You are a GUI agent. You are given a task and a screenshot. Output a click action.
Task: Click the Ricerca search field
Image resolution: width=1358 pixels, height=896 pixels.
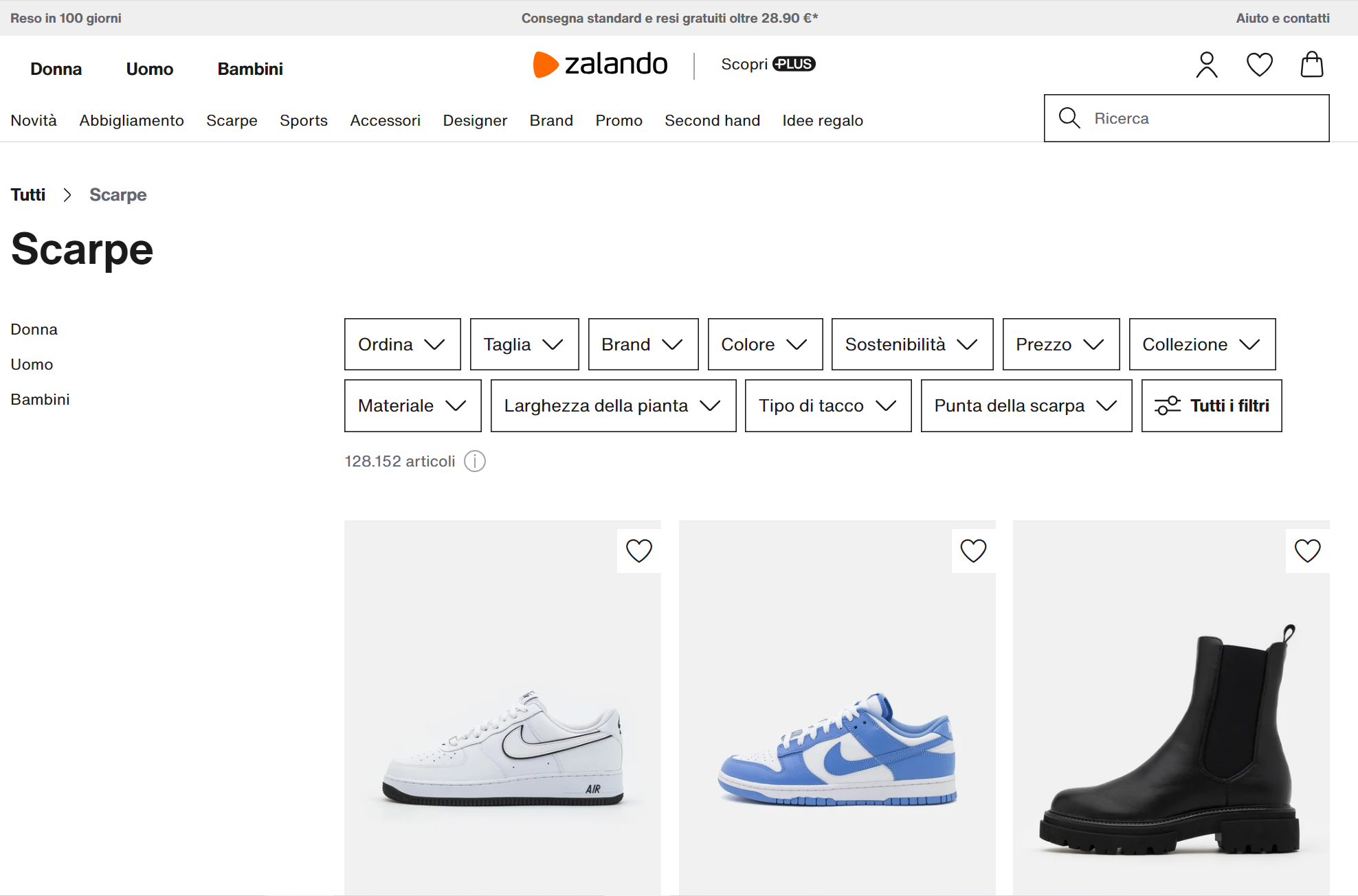(1187, 118)
